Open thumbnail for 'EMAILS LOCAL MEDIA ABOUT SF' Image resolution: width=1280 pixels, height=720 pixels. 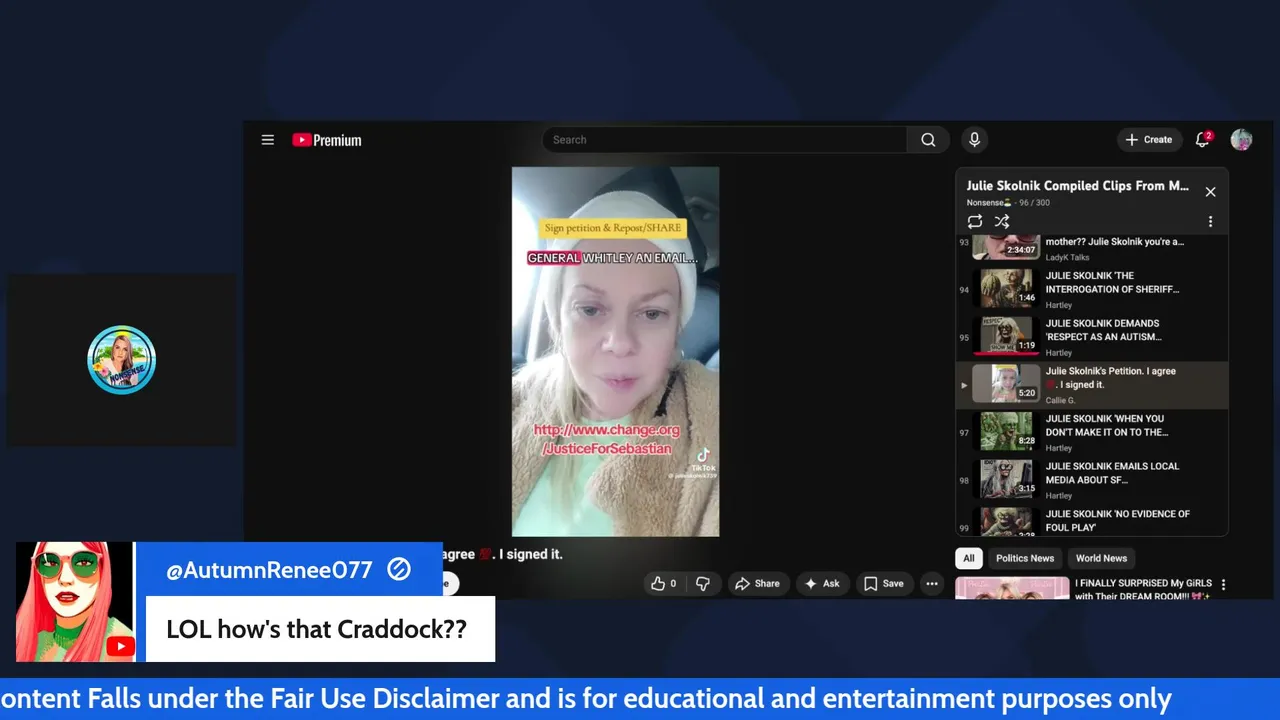tap(1006, 479)
